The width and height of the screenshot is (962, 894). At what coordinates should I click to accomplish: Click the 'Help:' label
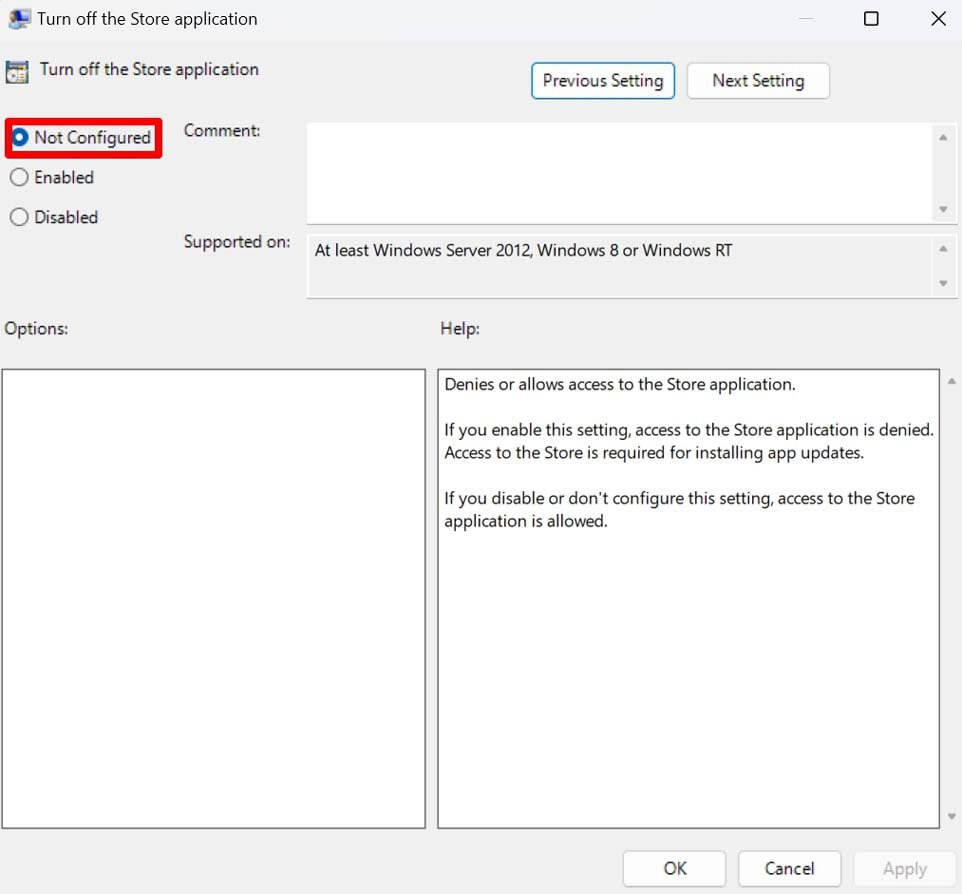click(x=460, y=329)
